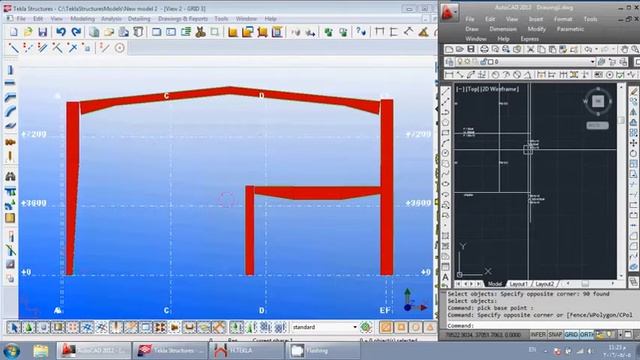Viewport: 640px width, 360px height.
Task: Switch to Layout1 tab in AutoCAD
Action: coord(519,284)
